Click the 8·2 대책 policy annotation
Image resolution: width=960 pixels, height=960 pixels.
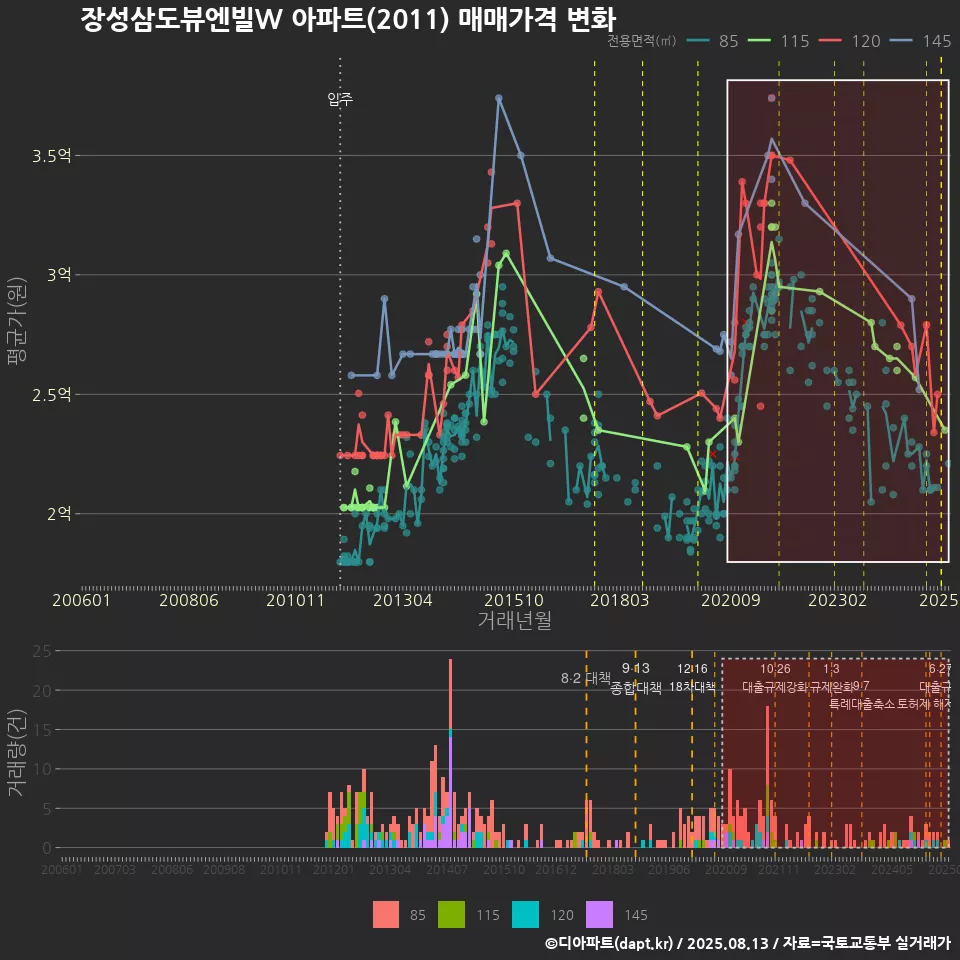point(586,678)
